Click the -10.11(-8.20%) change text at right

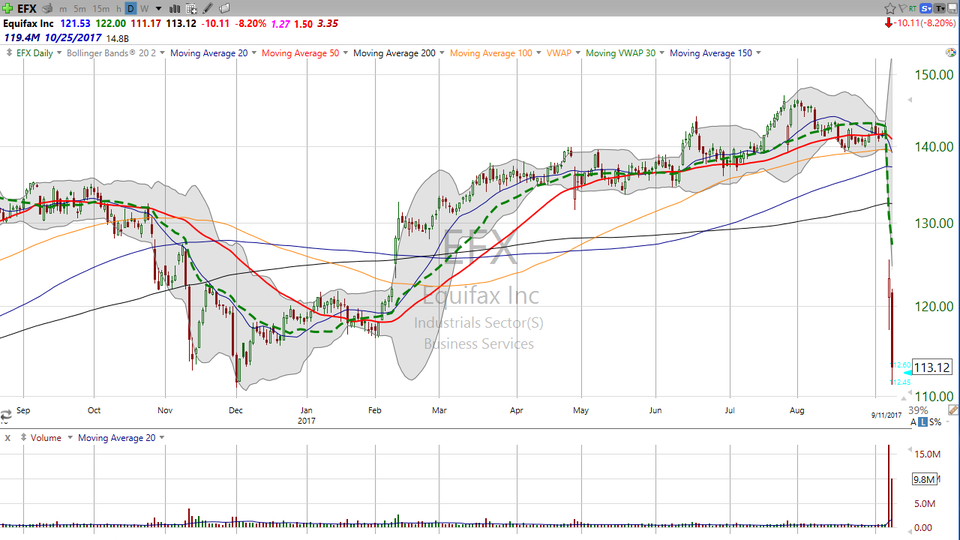(x=924, y=23)
